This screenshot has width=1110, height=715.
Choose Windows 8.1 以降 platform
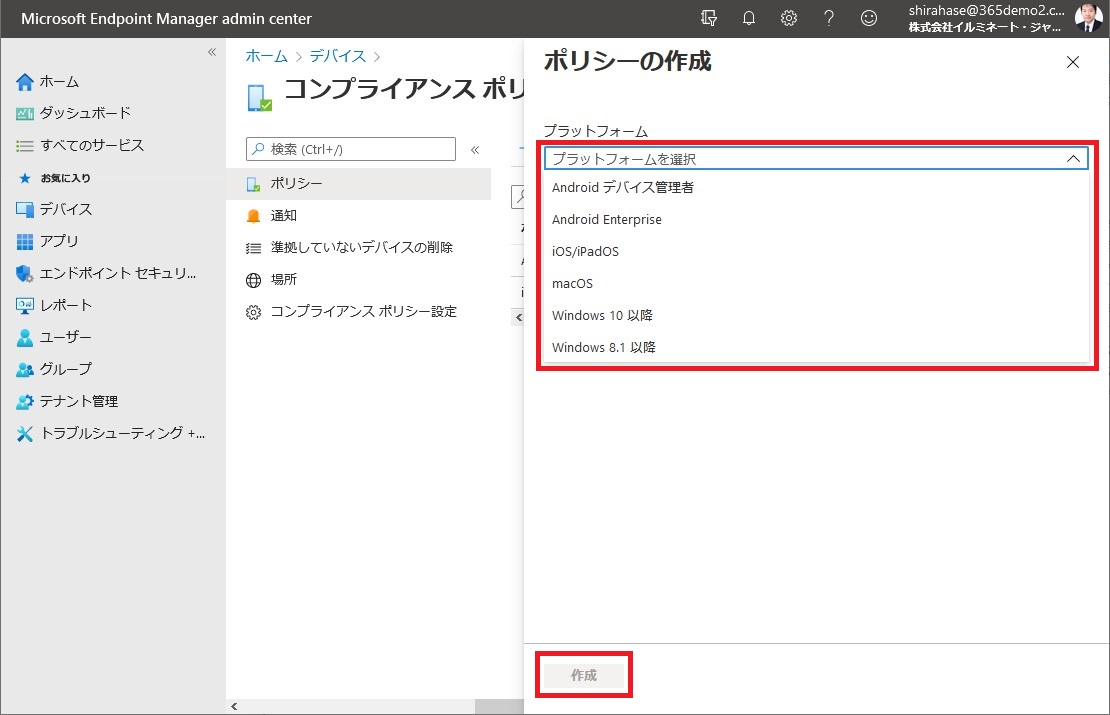point(816,347)
